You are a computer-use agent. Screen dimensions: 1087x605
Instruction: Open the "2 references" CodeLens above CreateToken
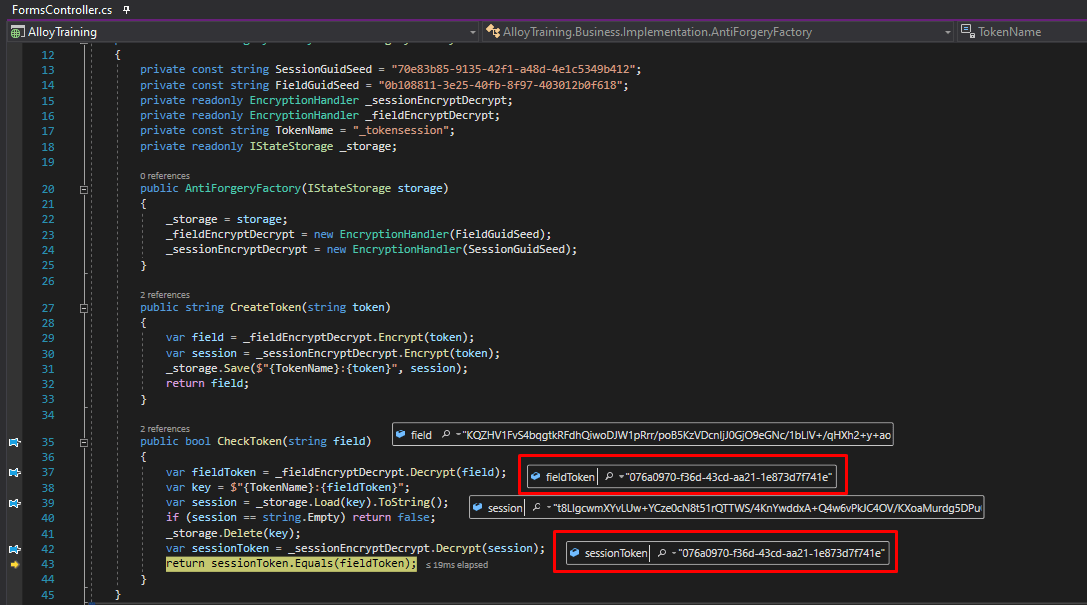[165, 295]
